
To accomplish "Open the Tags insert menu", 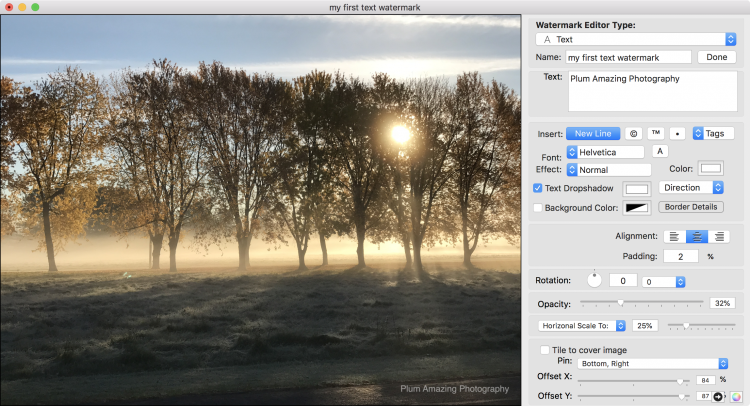I will pyautogui.click(x=714, y=133).
